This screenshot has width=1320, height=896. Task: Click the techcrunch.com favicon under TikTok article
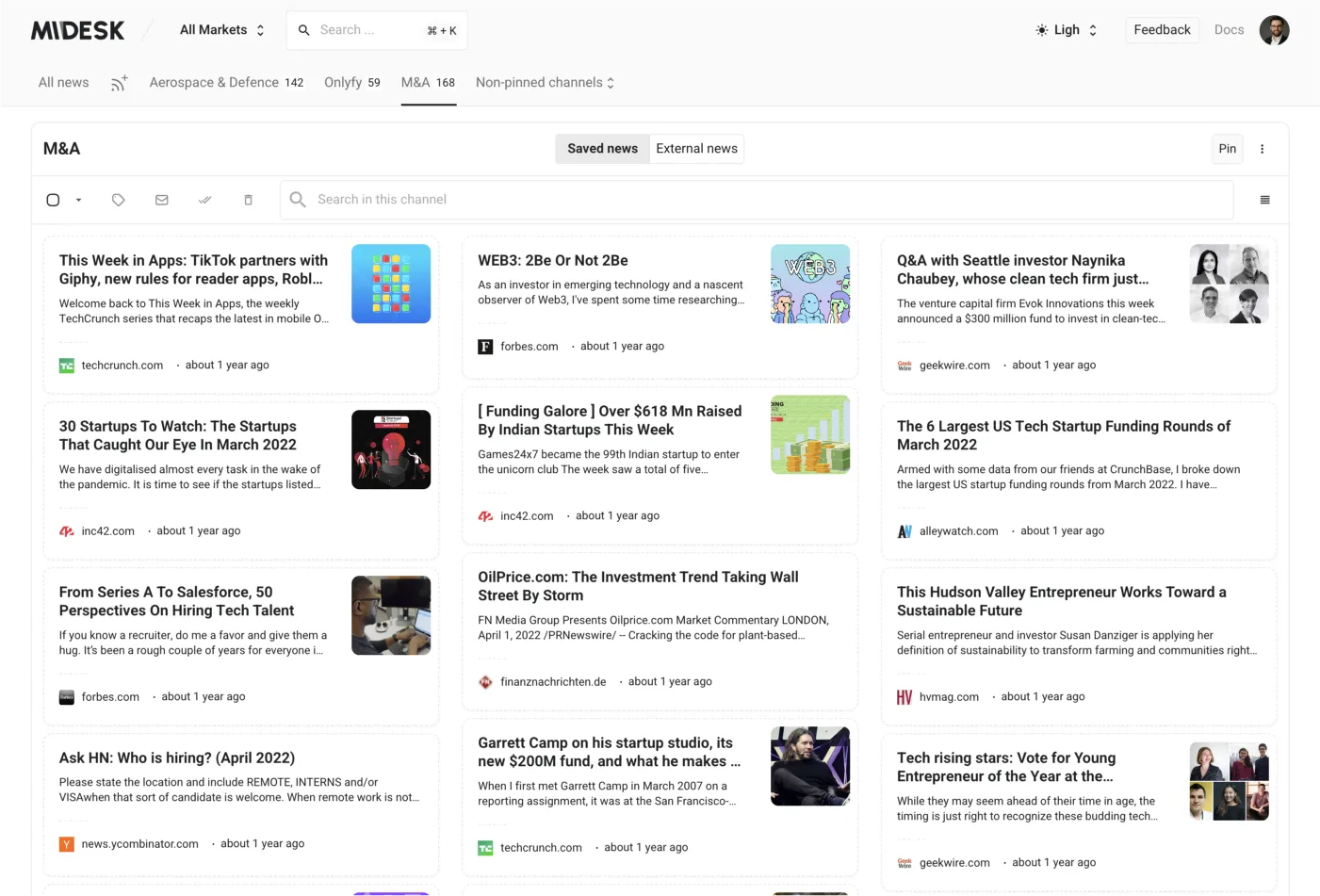(67, 366)
